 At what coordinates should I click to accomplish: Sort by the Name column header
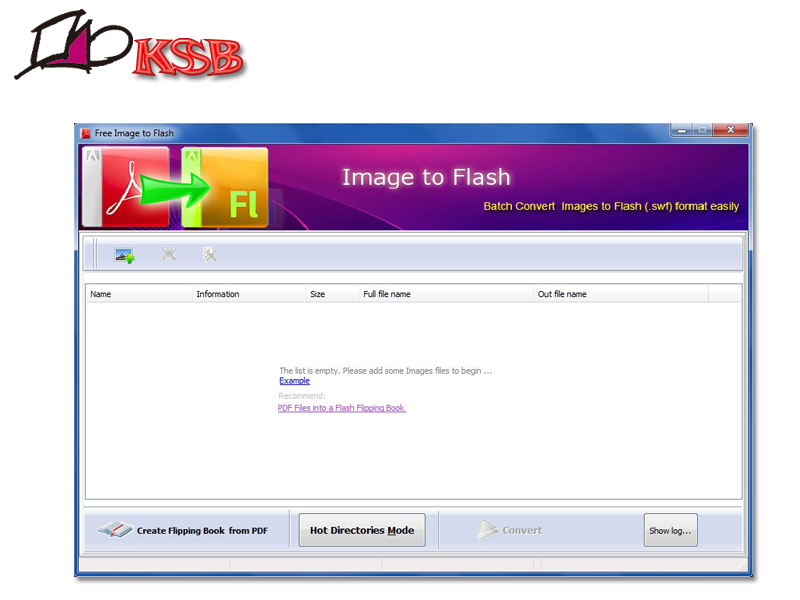click(x=139, y=294)
